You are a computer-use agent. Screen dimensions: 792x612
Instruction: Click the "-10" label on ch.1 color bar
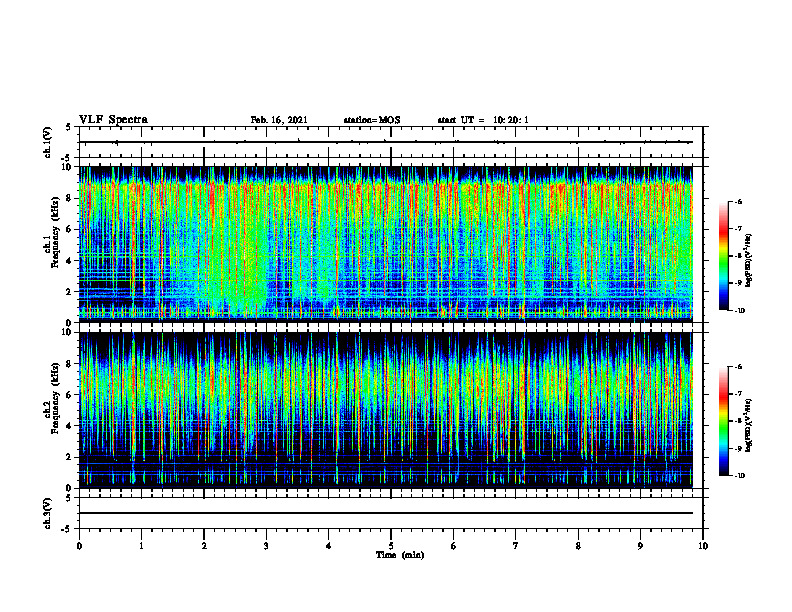tap(740, 310)
